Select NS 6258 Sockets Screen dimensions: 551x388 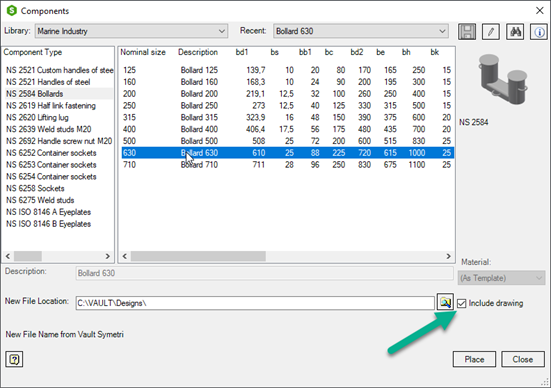35,188
